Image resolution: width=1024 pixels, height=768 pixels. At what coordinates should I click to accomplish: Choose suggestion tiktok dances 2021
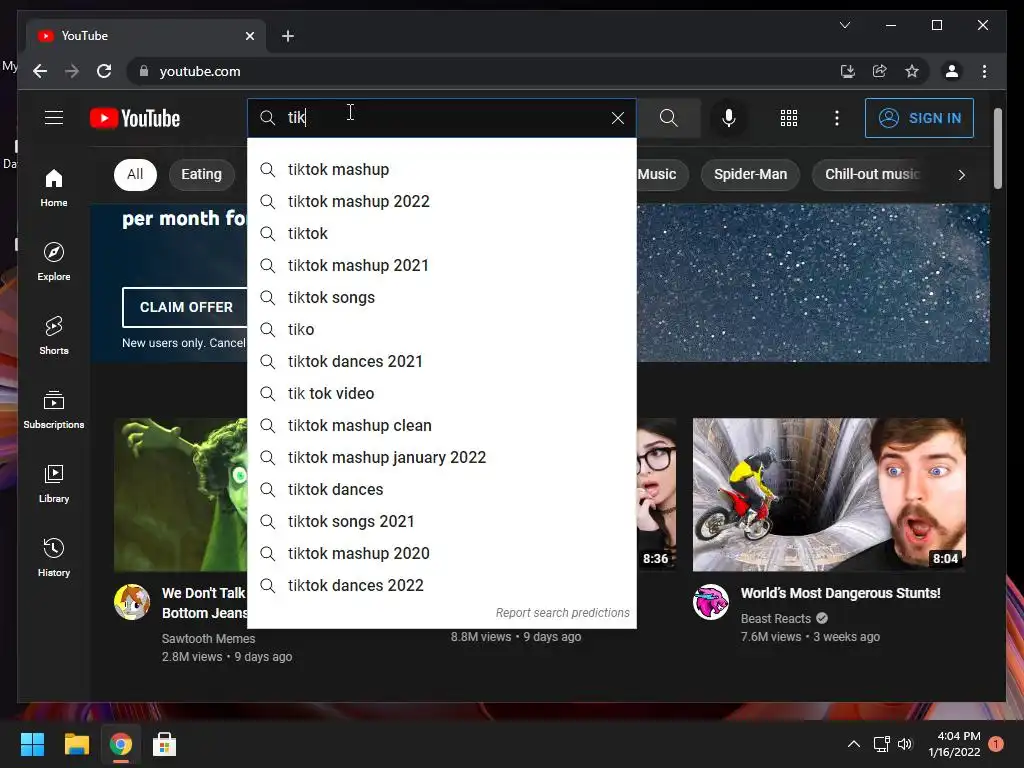[442, 362]
